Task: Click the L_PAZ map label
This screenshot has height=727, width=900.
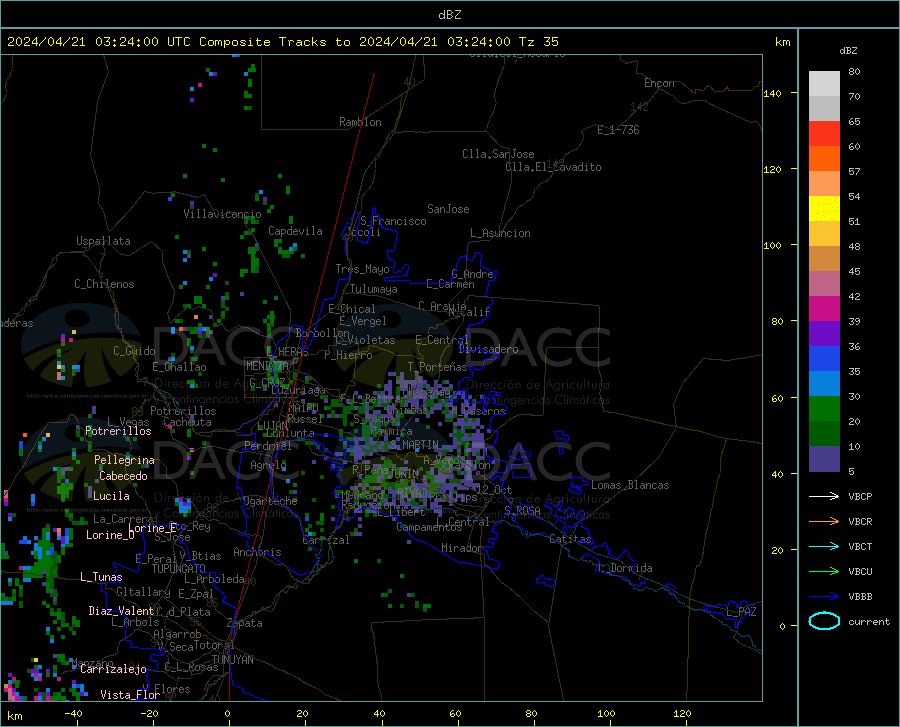Action: click(x=741, y=612)
